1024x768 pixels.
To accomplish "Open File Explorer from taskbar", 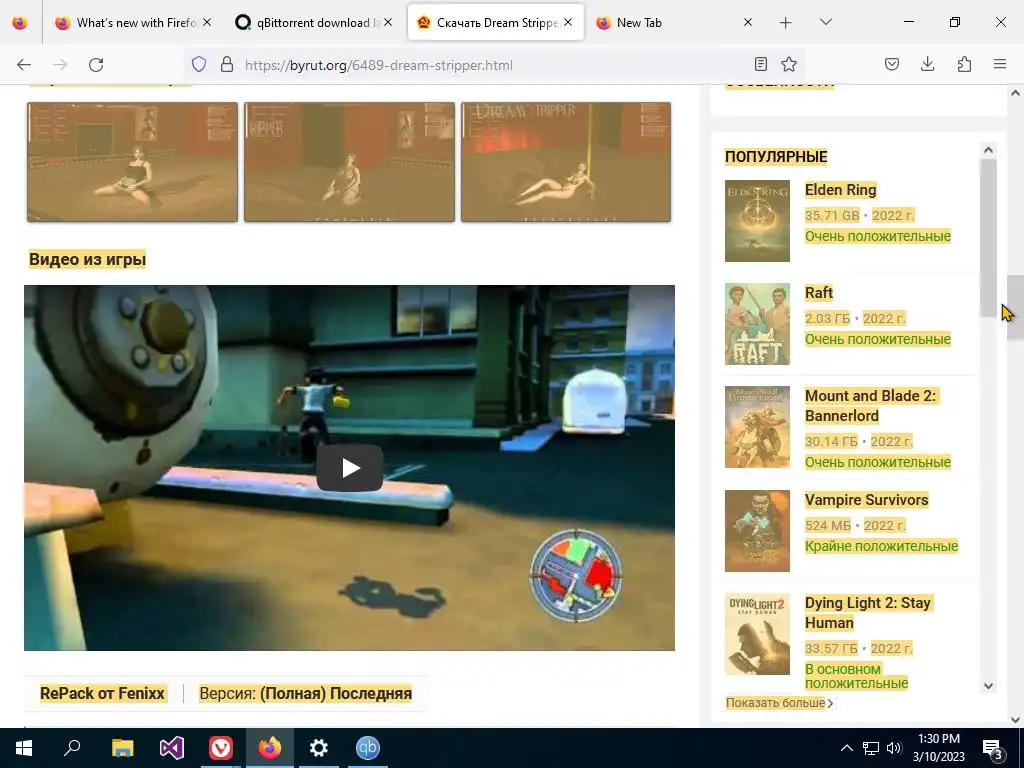I will click(122, 748).
